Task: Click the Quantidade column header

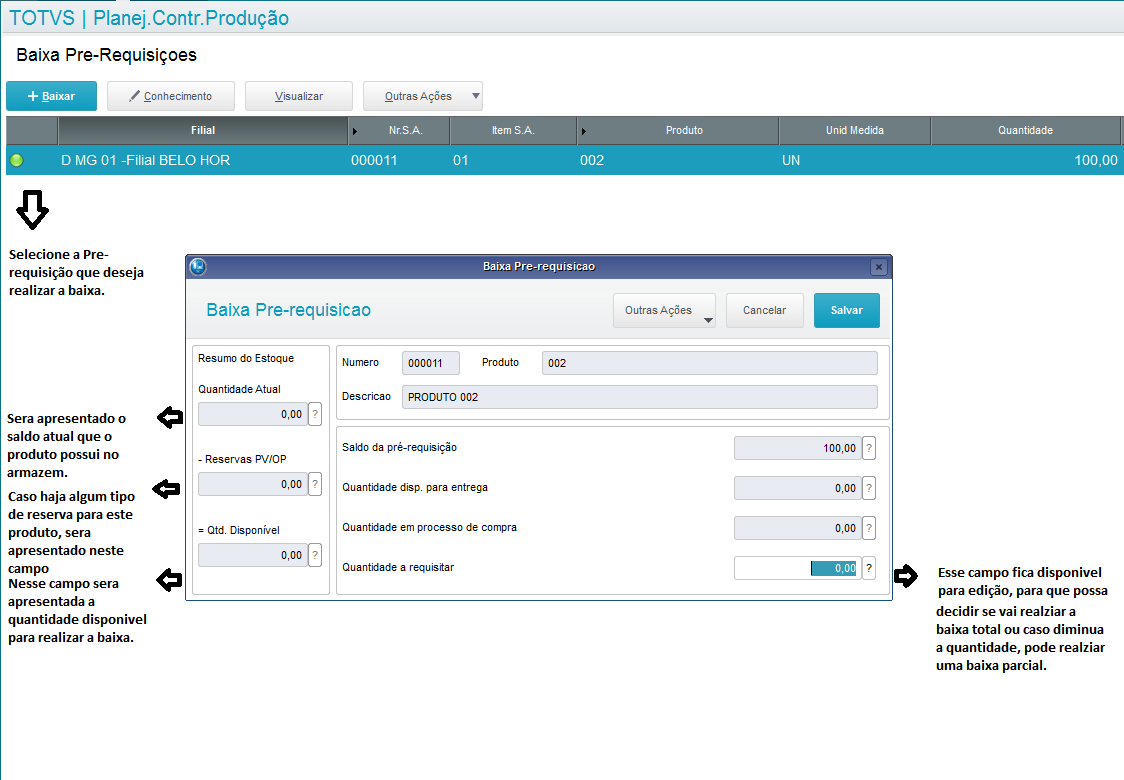Action: pyautogui.click(x=1025, y=130)
